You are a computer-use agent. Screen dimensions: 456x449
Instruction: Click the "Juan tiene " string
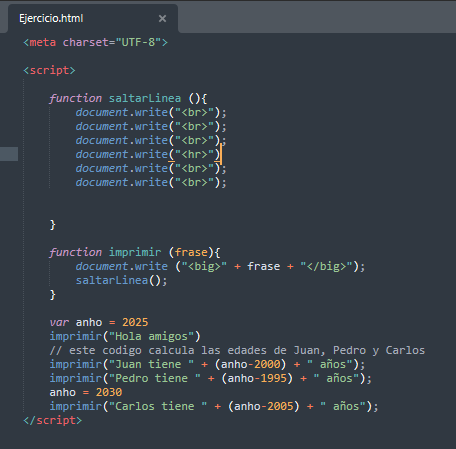(x=152, y=364)
